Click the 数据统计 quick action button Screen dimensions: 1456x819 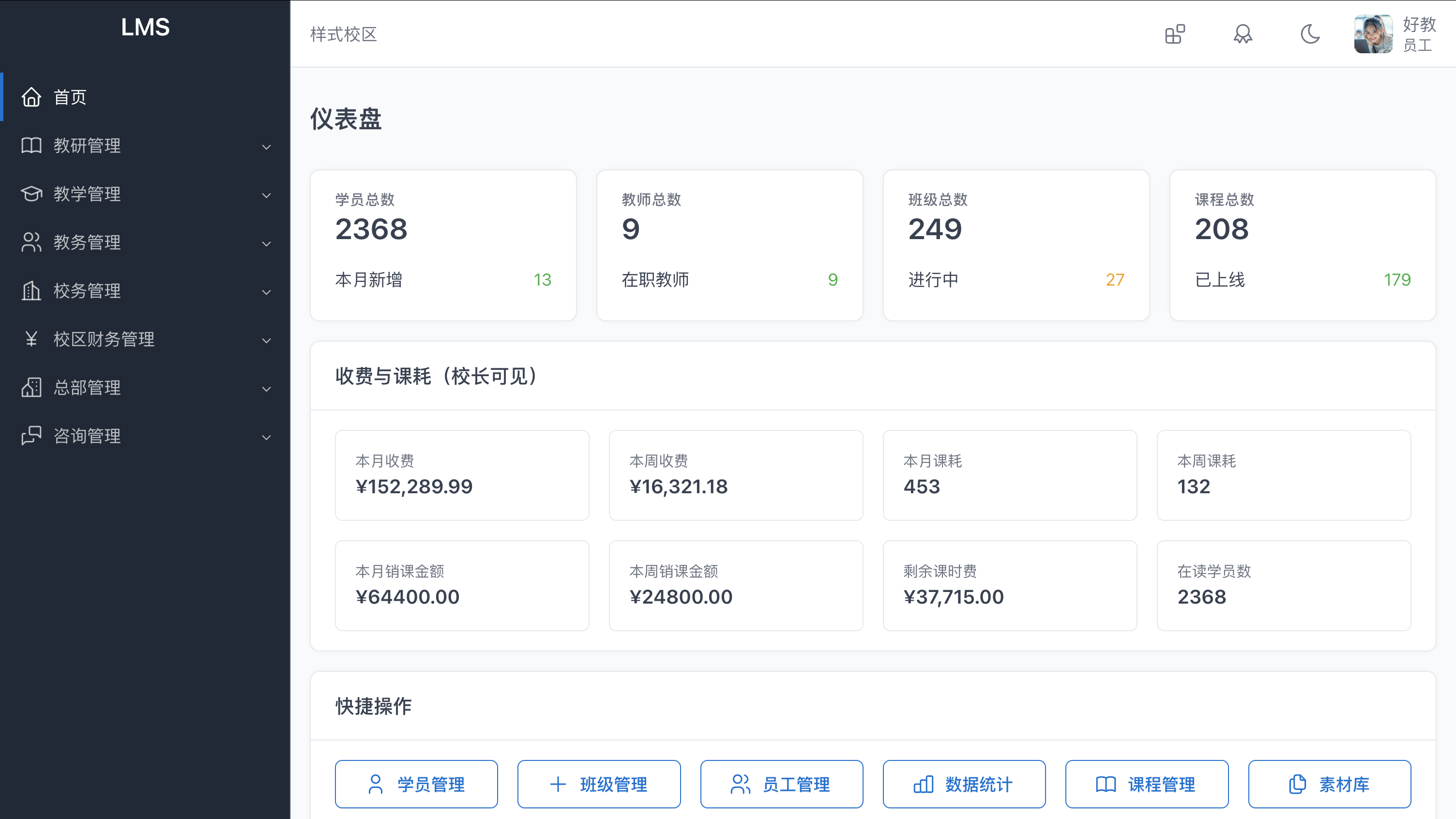(x=964, y=784)
